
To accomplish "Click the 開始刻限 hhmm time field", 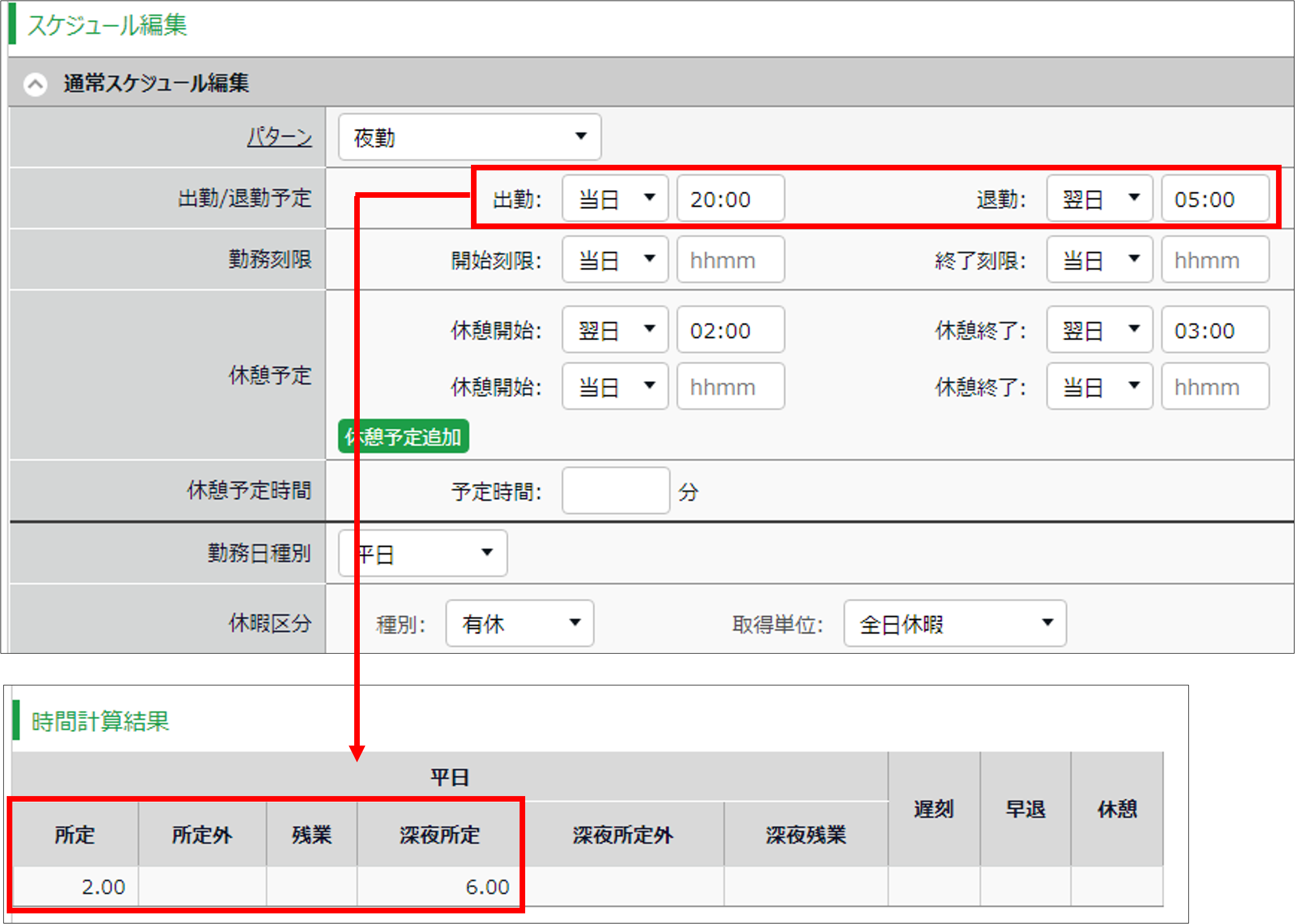I will 730,259.
